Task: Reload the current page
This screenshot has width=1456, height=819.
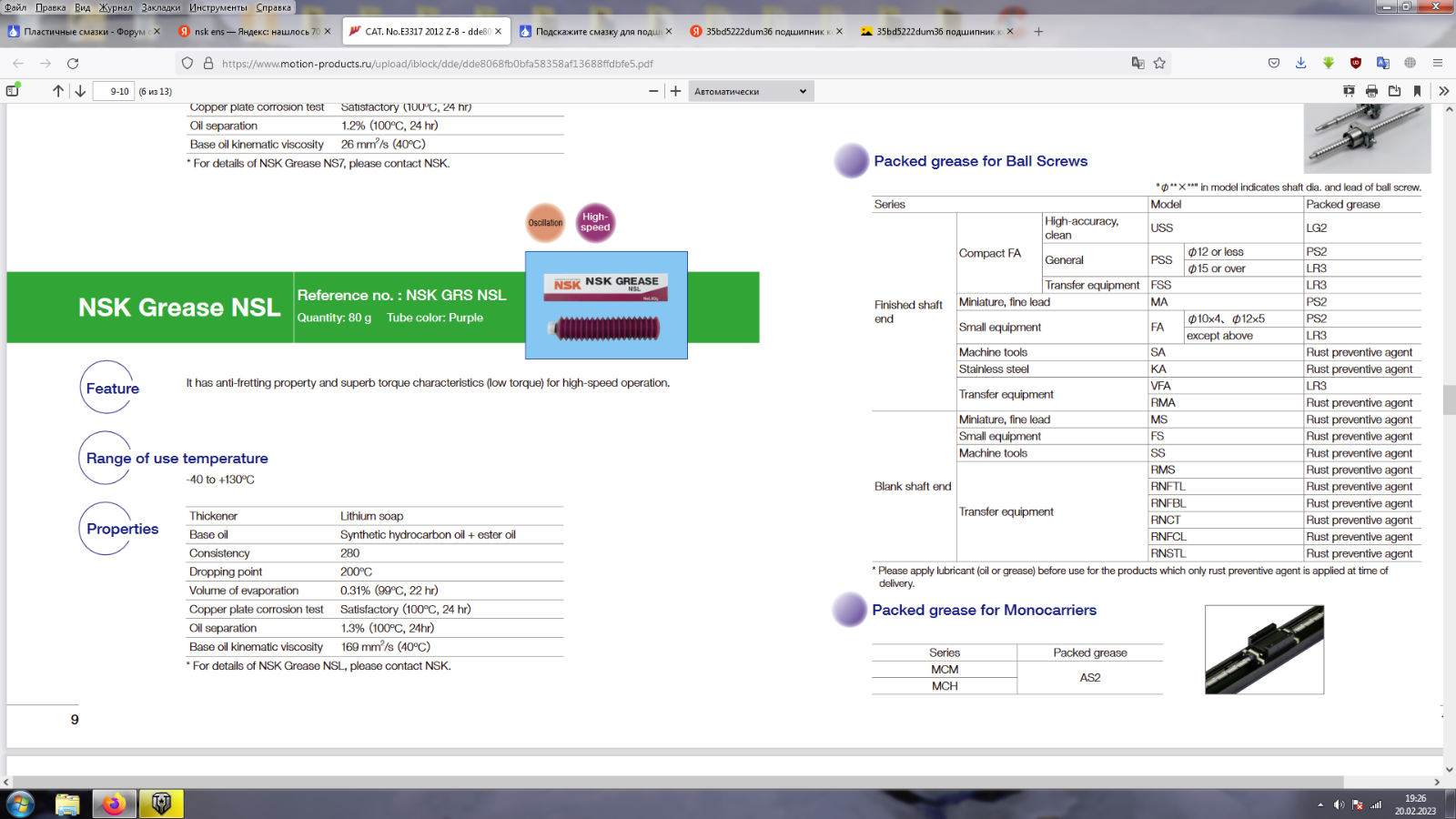Action: click(x=73, y=63)
